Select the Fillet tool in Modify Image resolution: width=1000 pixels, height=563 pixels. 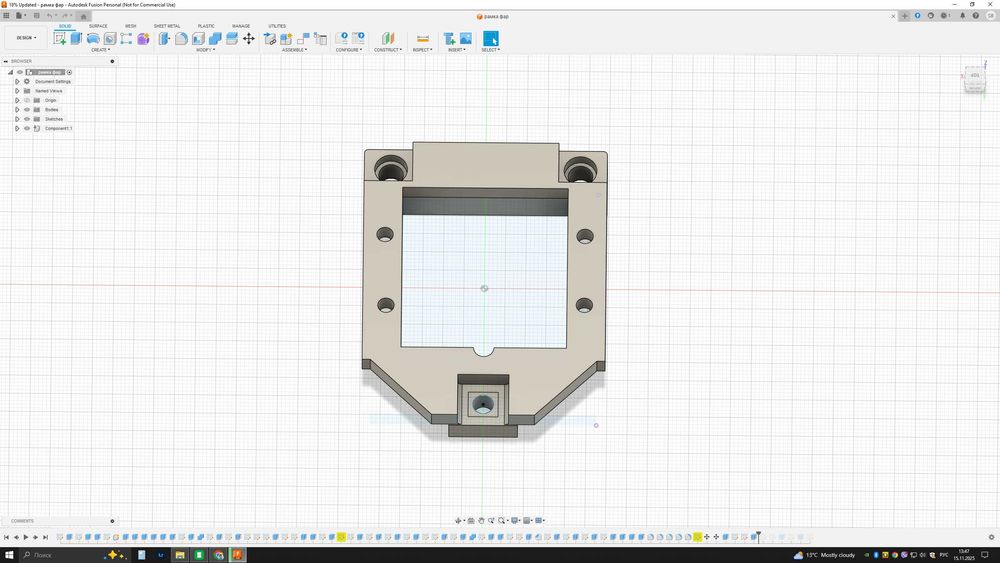(181, 38)
